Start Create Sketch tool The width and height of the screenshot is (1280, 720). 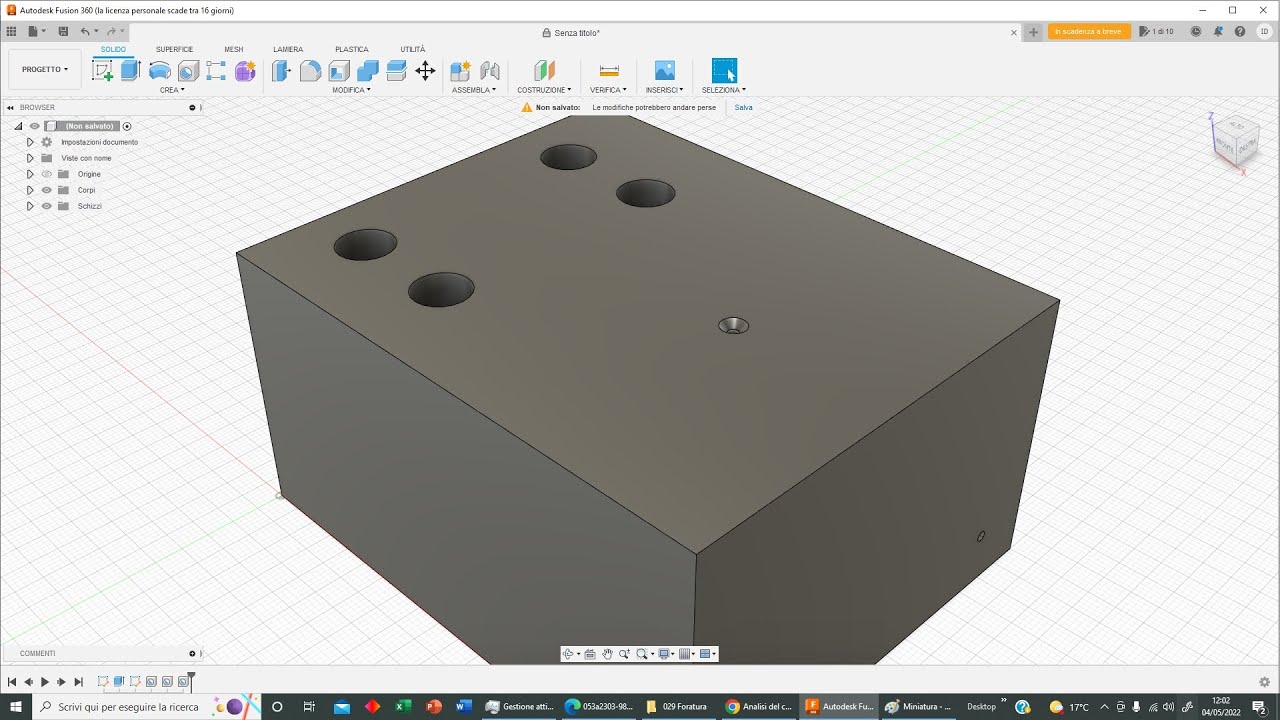click(x=102, y=71)
